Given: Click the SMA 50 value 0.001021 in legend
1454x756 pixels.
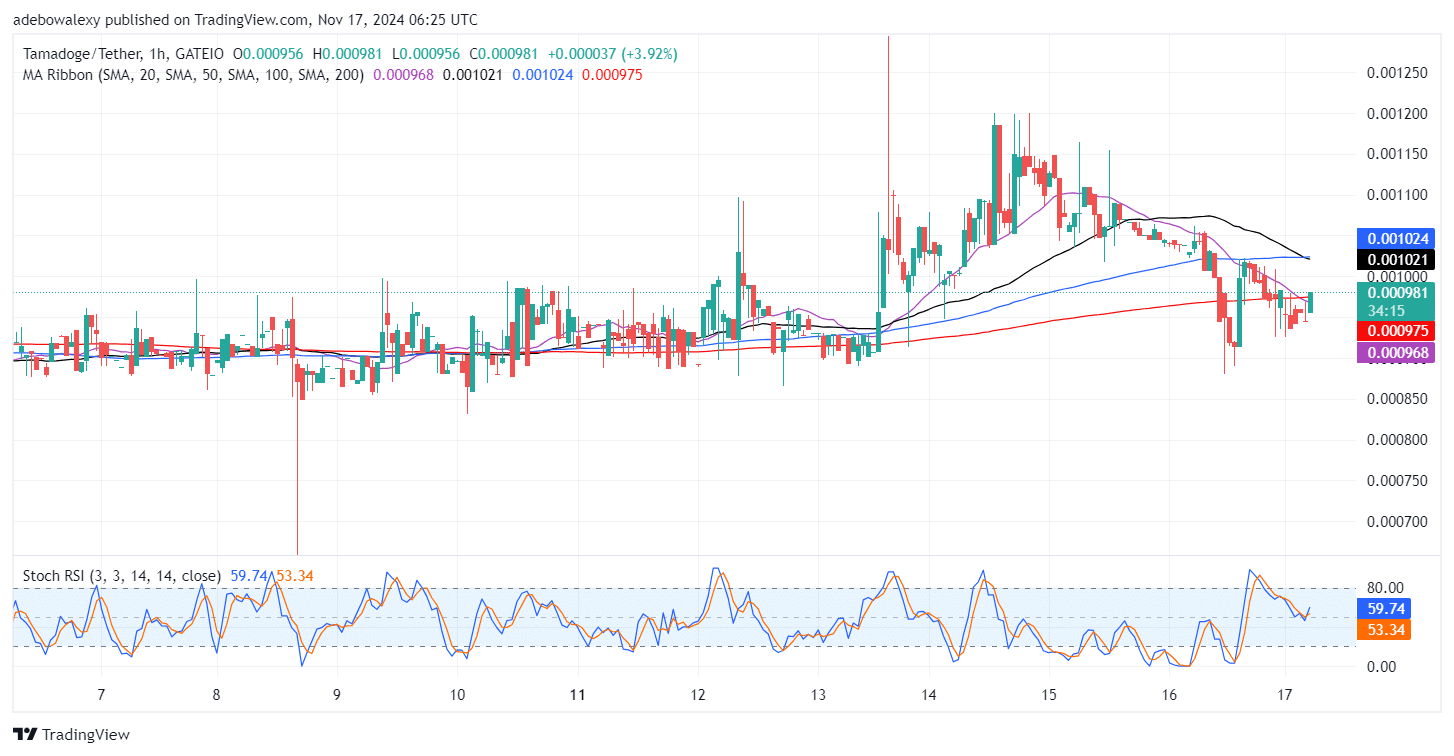Looking at the screenshot, I should click(x=473, y=74).
